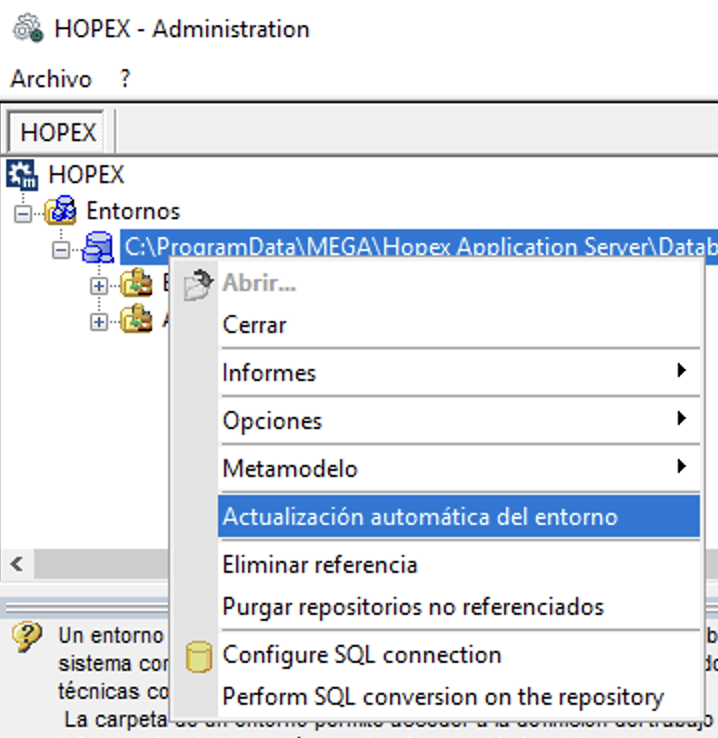This screenshot has height=738, width=718.
Task: Click the horizontal scrollbar track
Action: (x=102, y=564)
